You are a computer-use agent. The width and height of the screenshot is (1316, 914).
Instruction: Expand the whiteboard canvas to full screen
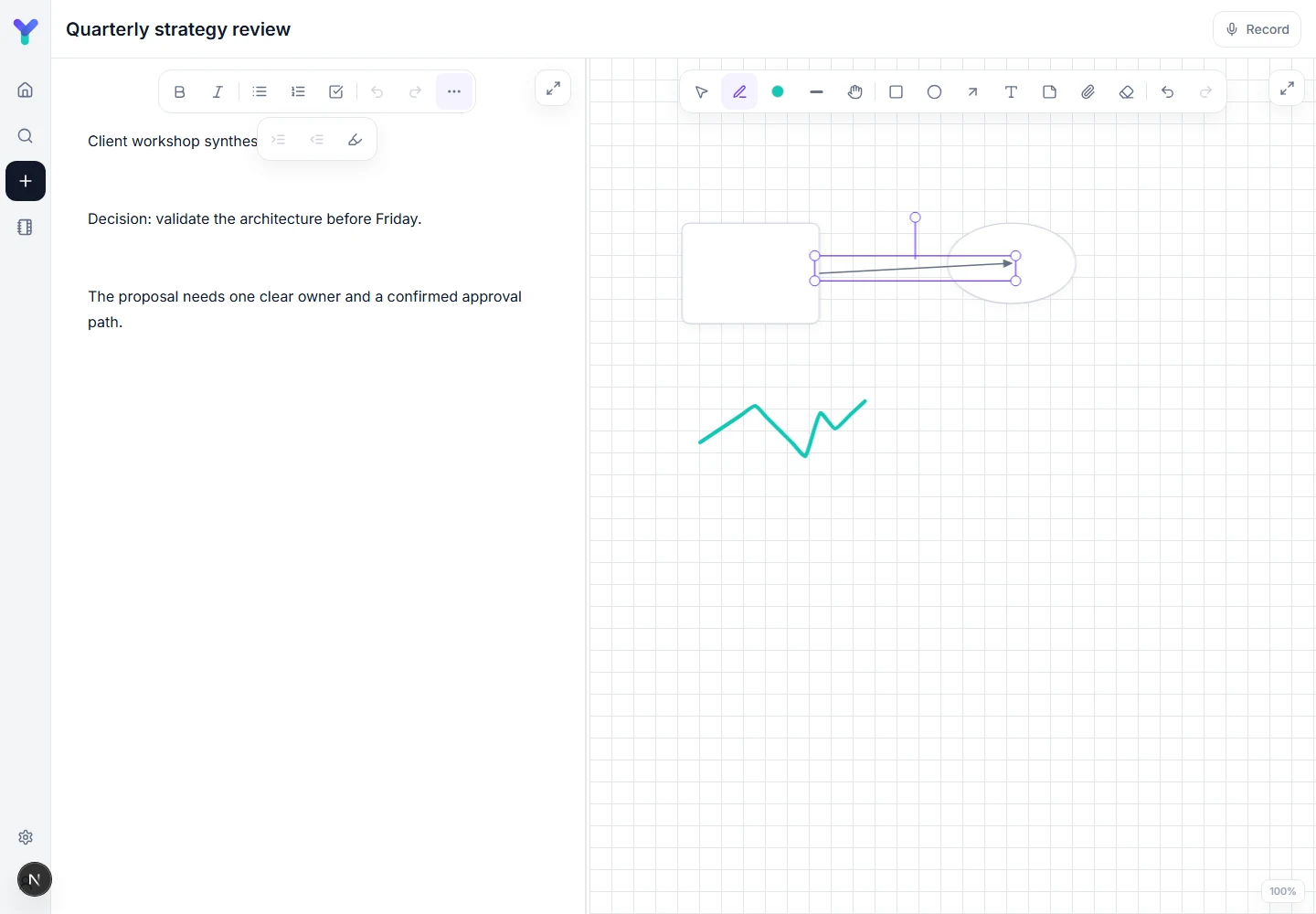point(1287,88)
